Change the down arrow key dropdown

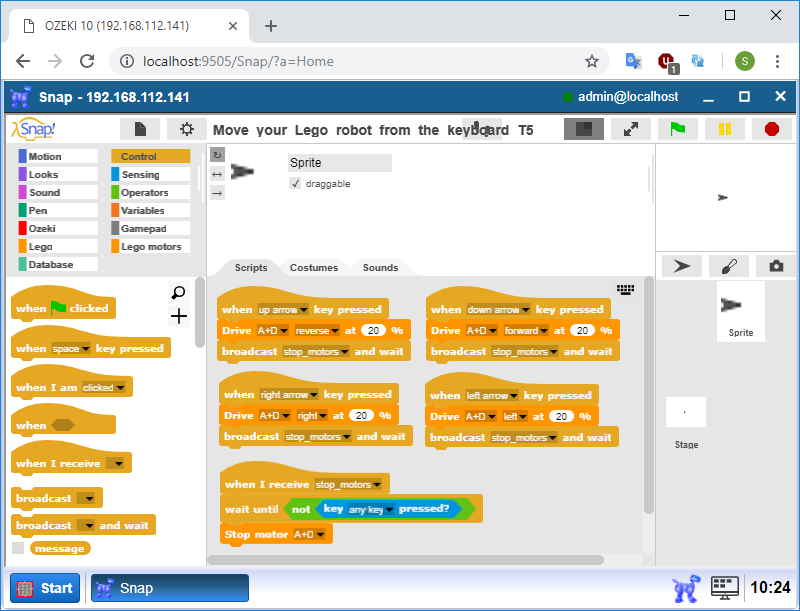[x=498, y=310]
